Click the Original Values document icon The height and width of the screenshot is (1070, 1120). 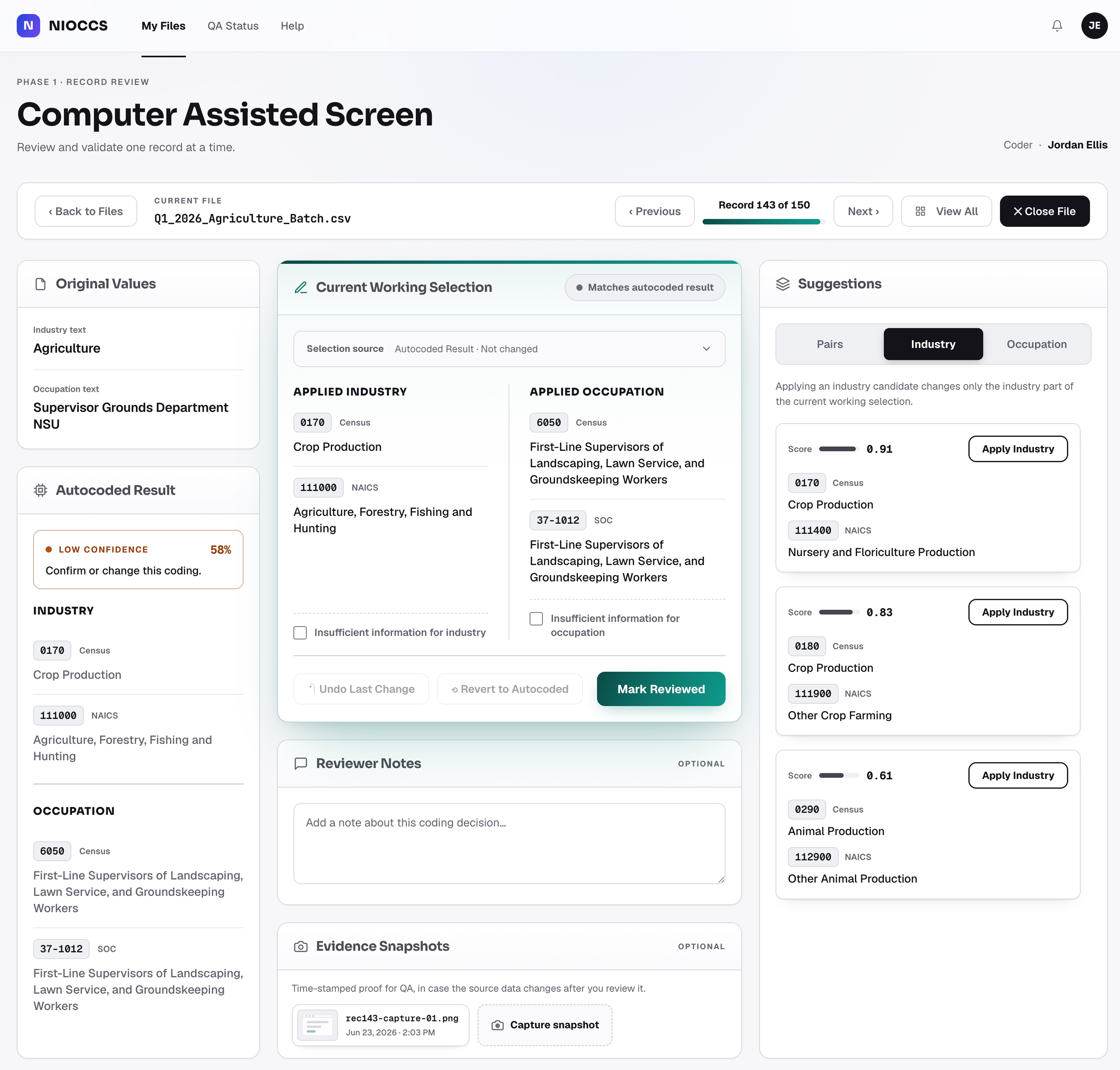click(x=41, y=284)
